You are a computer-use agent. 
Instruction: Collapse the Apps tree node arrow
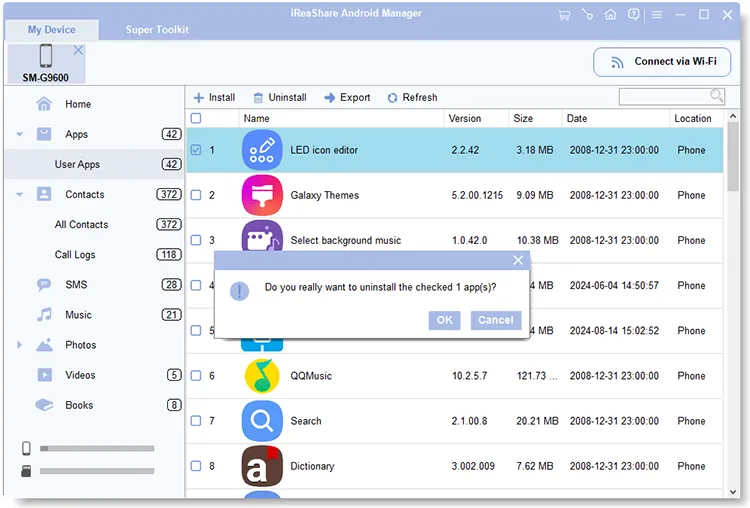[x=20, y=134]
